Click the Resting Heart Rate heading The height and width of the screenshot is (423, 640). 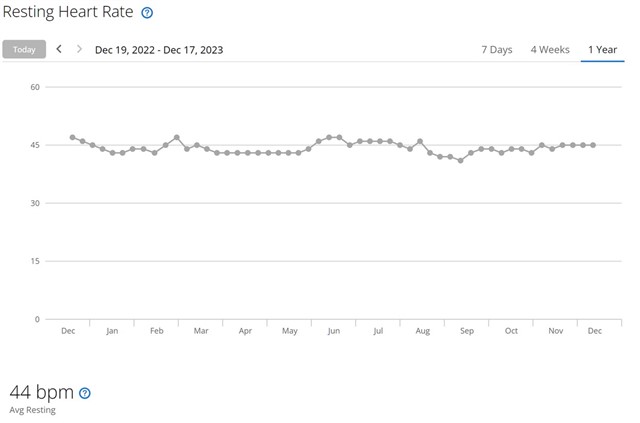tap(69, 13)
